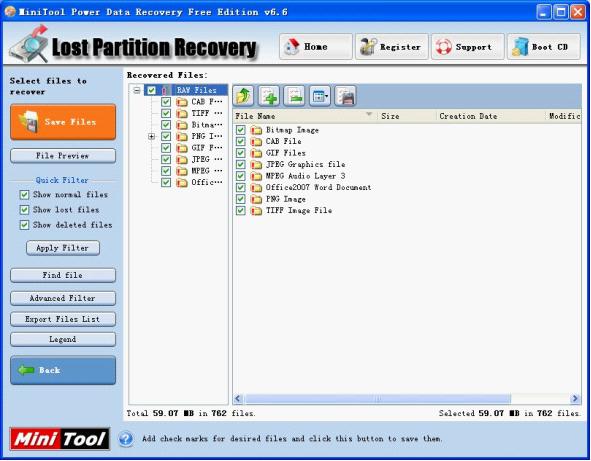Click the horizontal scrollbar right arrow
Screen dimensions: 591x461
(x=575, y=399)
